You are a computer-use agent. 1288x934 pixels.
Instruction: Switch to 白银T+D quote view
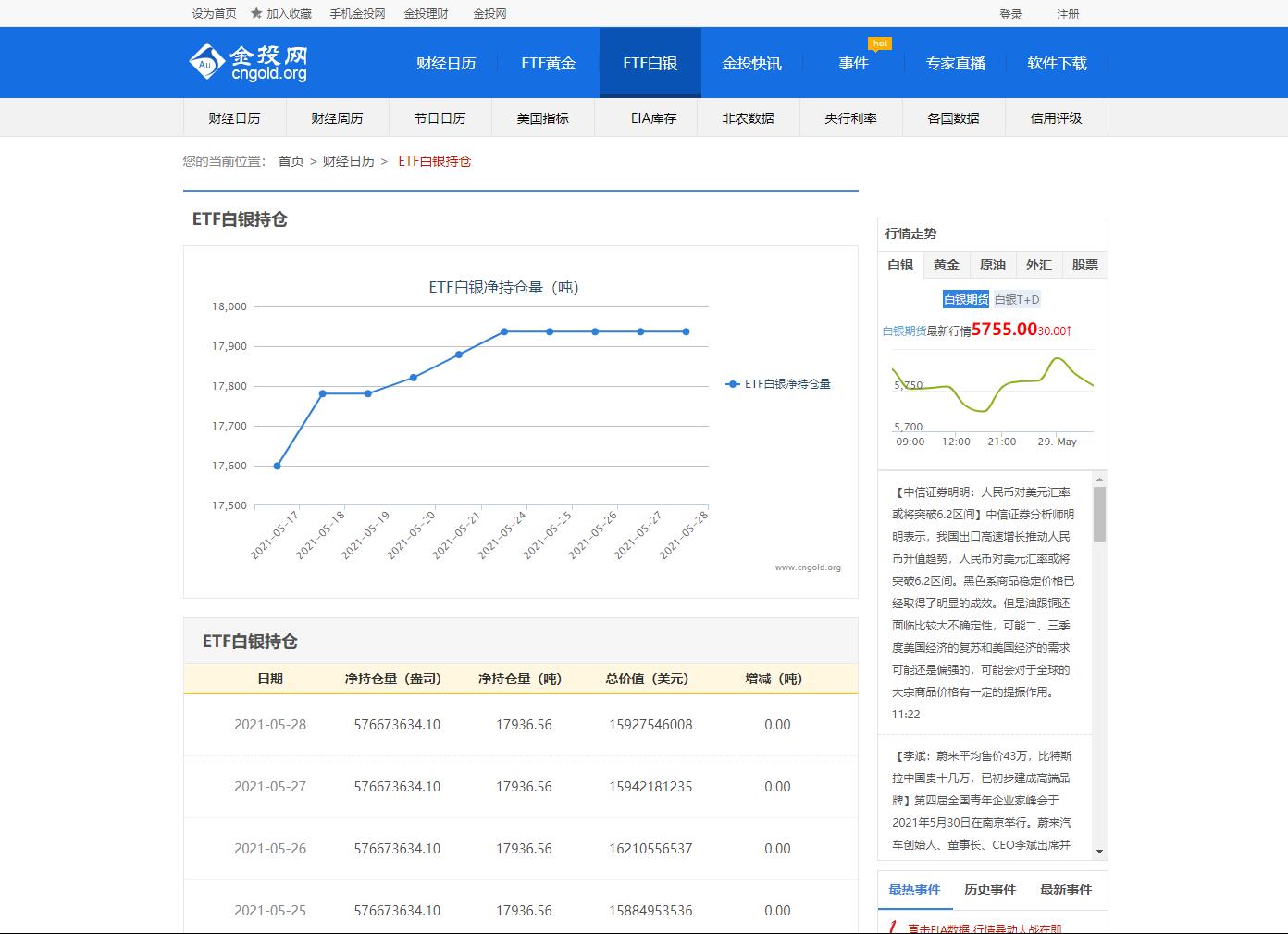(x=1017, y=299)
